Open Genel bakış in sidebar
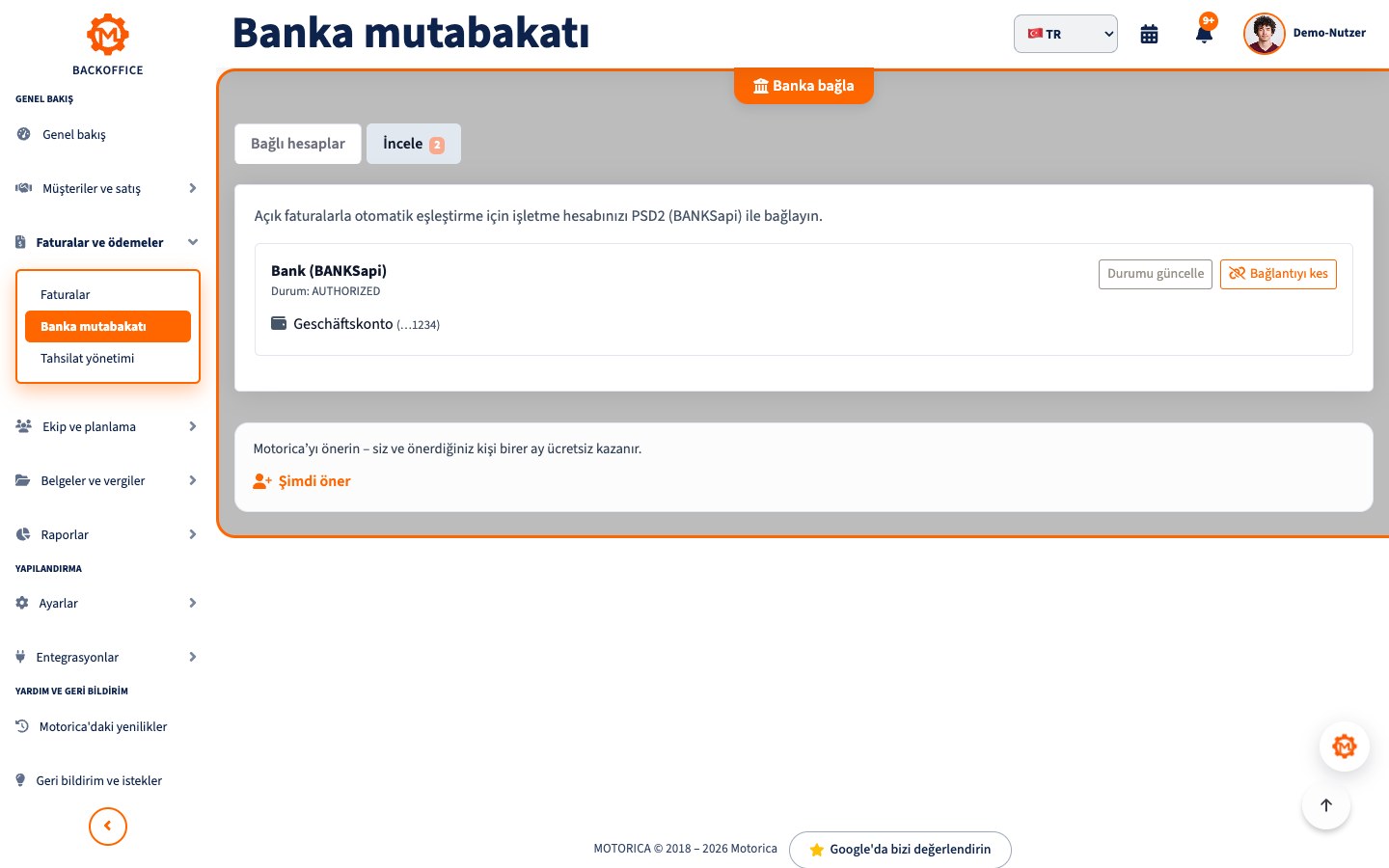Viewport: 1389px width, 868px height. tap(74, 134)
